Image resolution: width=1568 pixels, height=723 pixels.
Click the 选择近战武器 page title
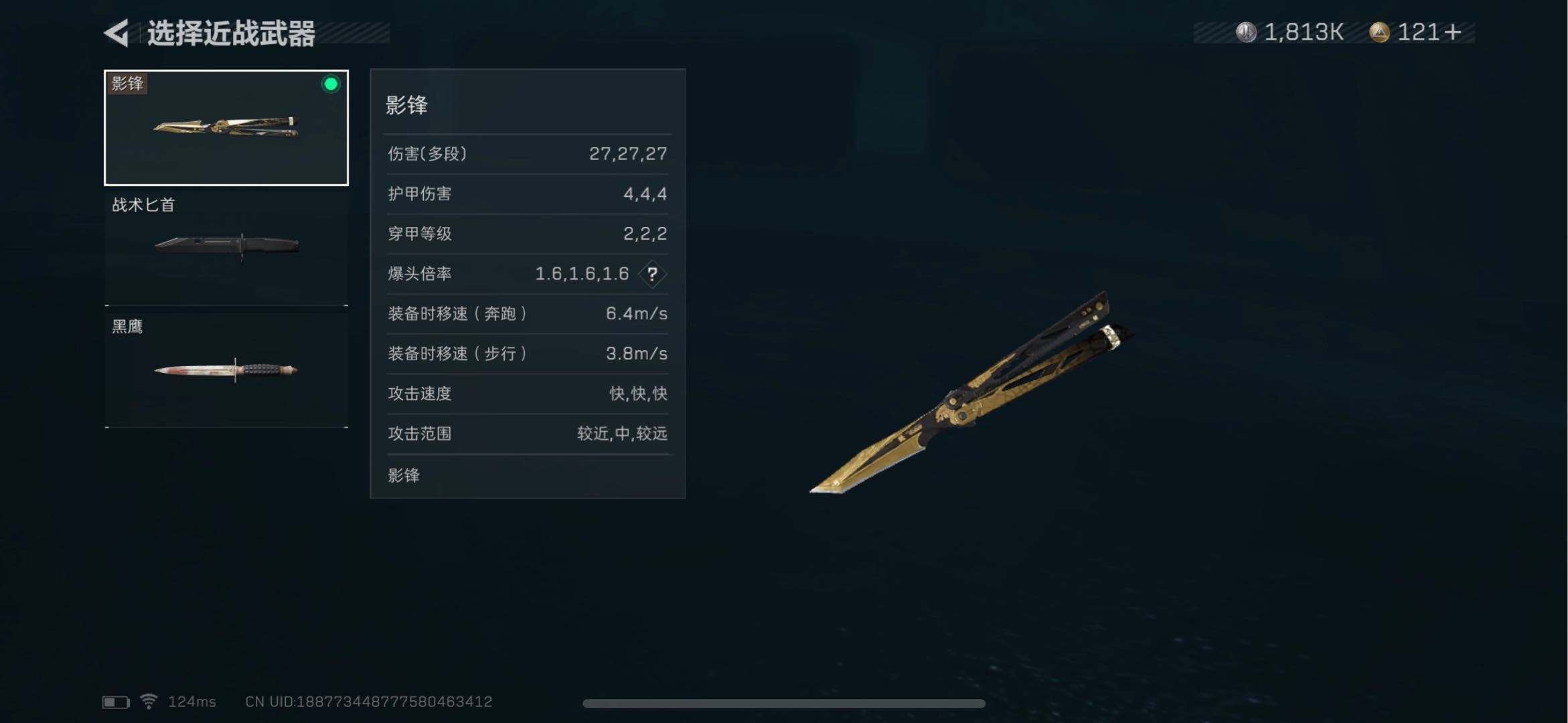[x=231, y=33]
